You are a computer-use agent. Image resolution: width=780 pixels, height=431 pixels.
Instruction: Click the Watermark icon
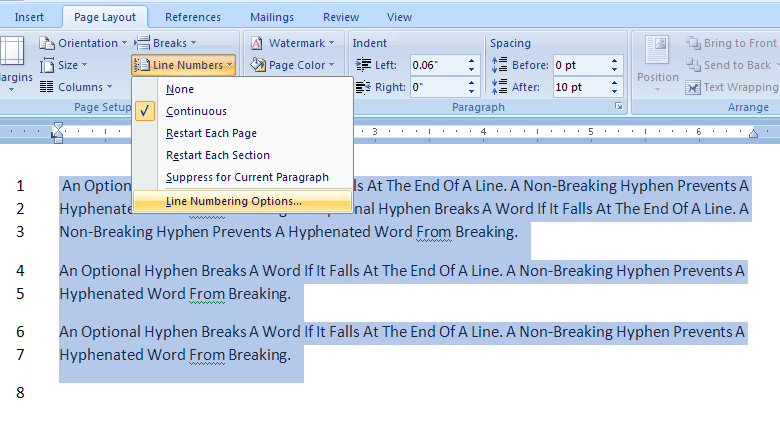point(257,43)
